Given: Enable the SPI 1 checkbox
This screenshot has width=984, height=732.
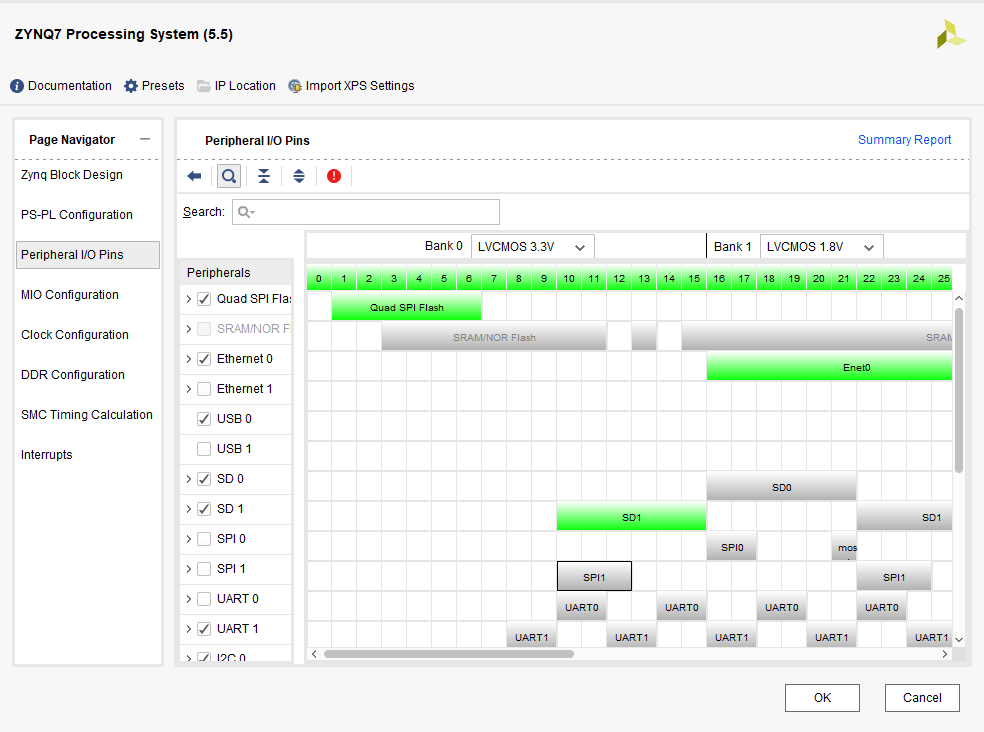Looking at the screenshot, I should (x=204, y=569).
